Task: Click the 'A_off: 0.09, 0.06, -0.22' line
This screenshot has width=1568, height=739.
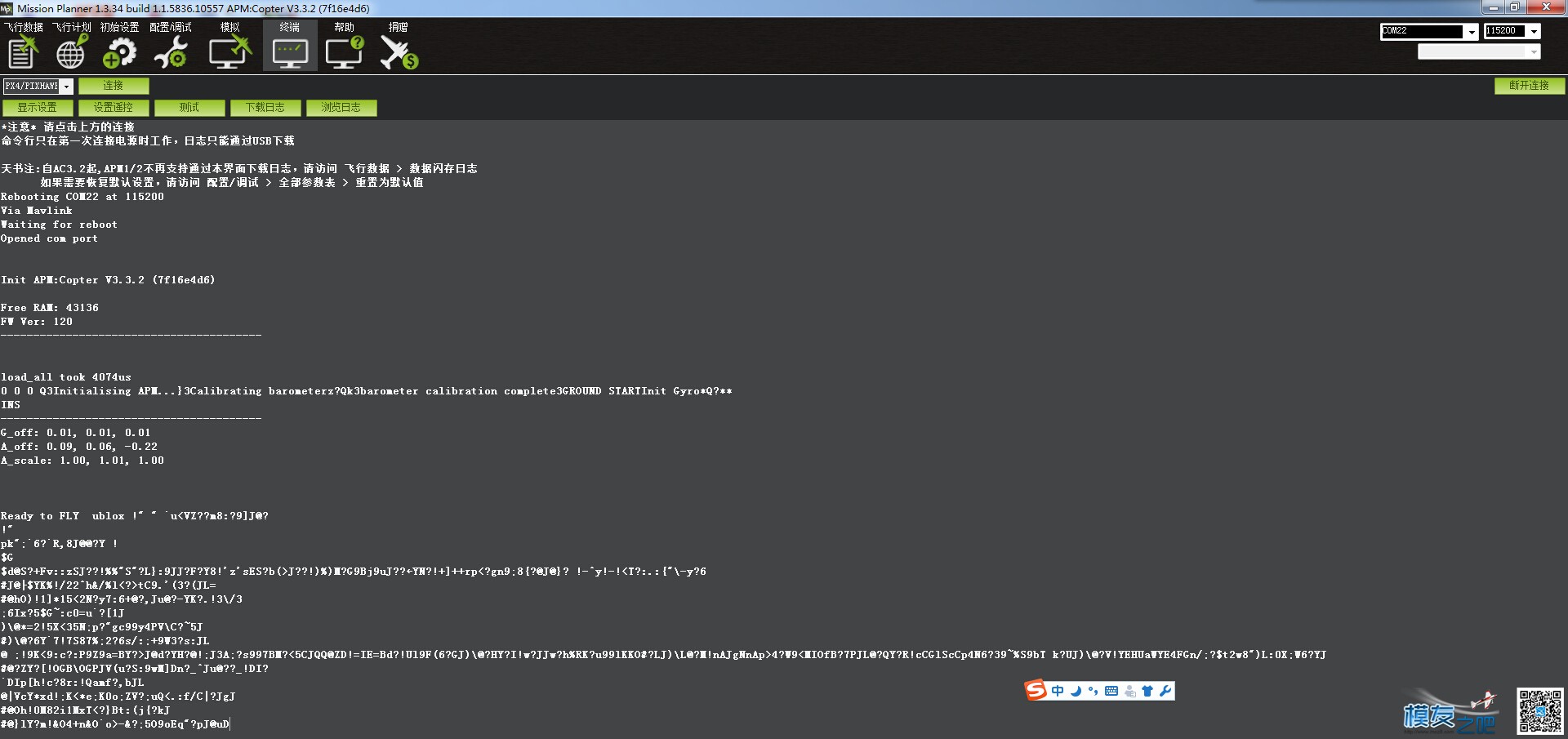Action: pyautogui.click(x=79, y=447)
